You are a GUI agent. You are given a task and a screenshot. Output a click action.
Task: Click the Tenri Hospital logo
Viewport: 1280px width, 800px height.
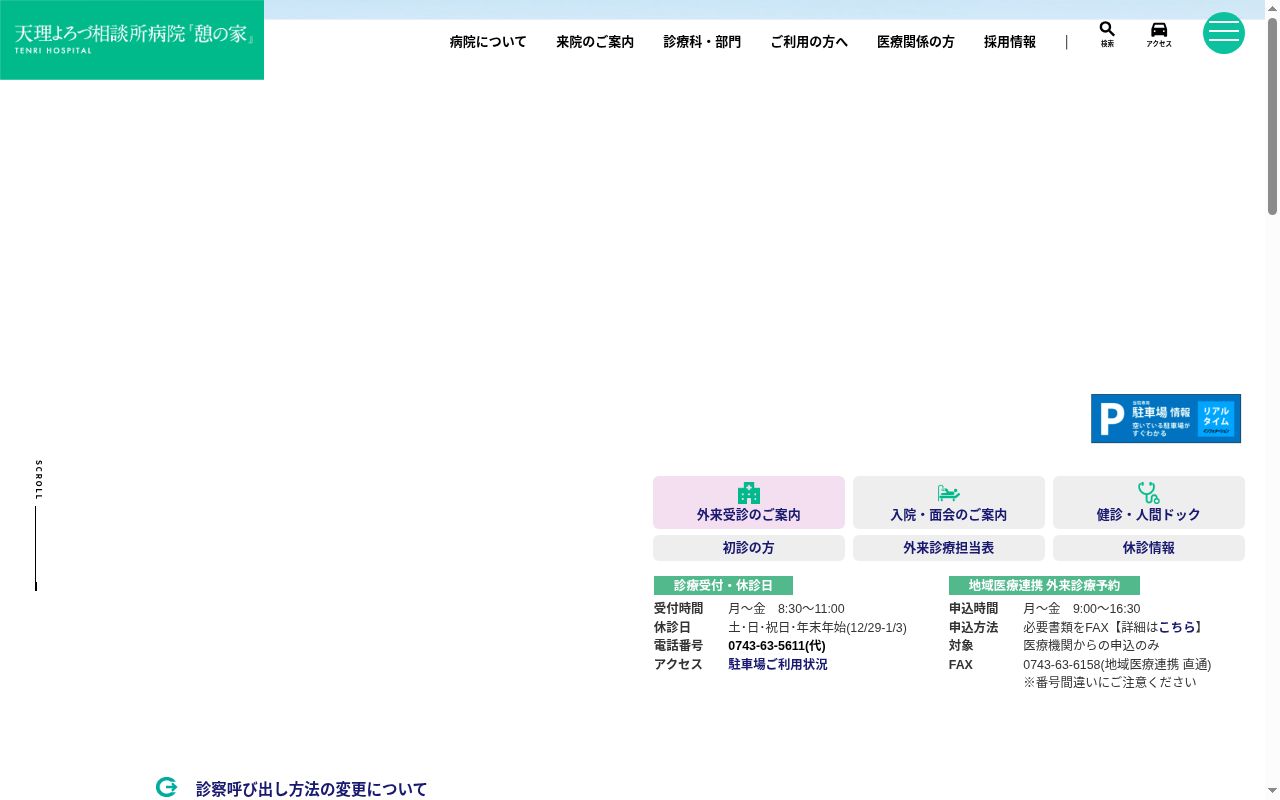(132, 40)
